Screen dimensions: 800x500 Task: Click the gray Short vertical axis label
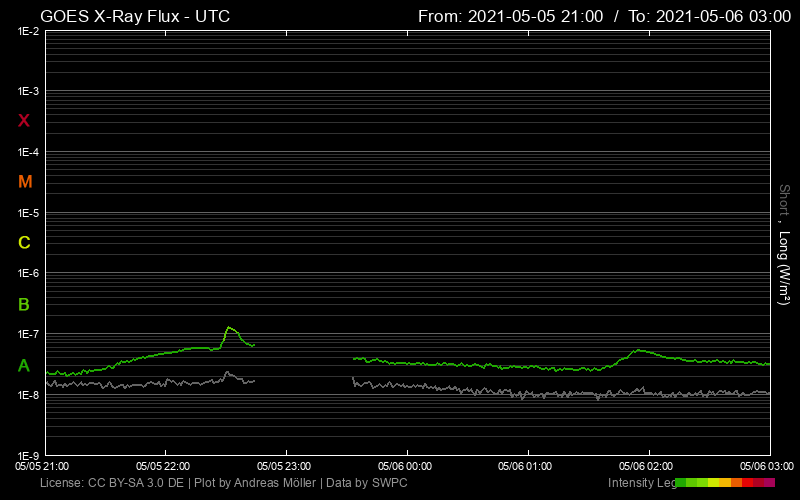click(x=784, y=200)
